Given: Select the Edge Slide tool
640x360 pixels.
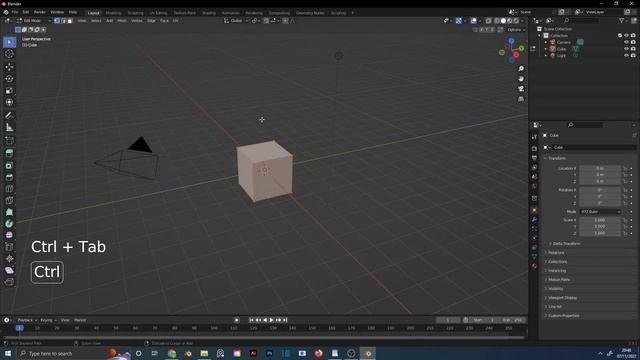Looking at the screenshot, I should [9, 247].
